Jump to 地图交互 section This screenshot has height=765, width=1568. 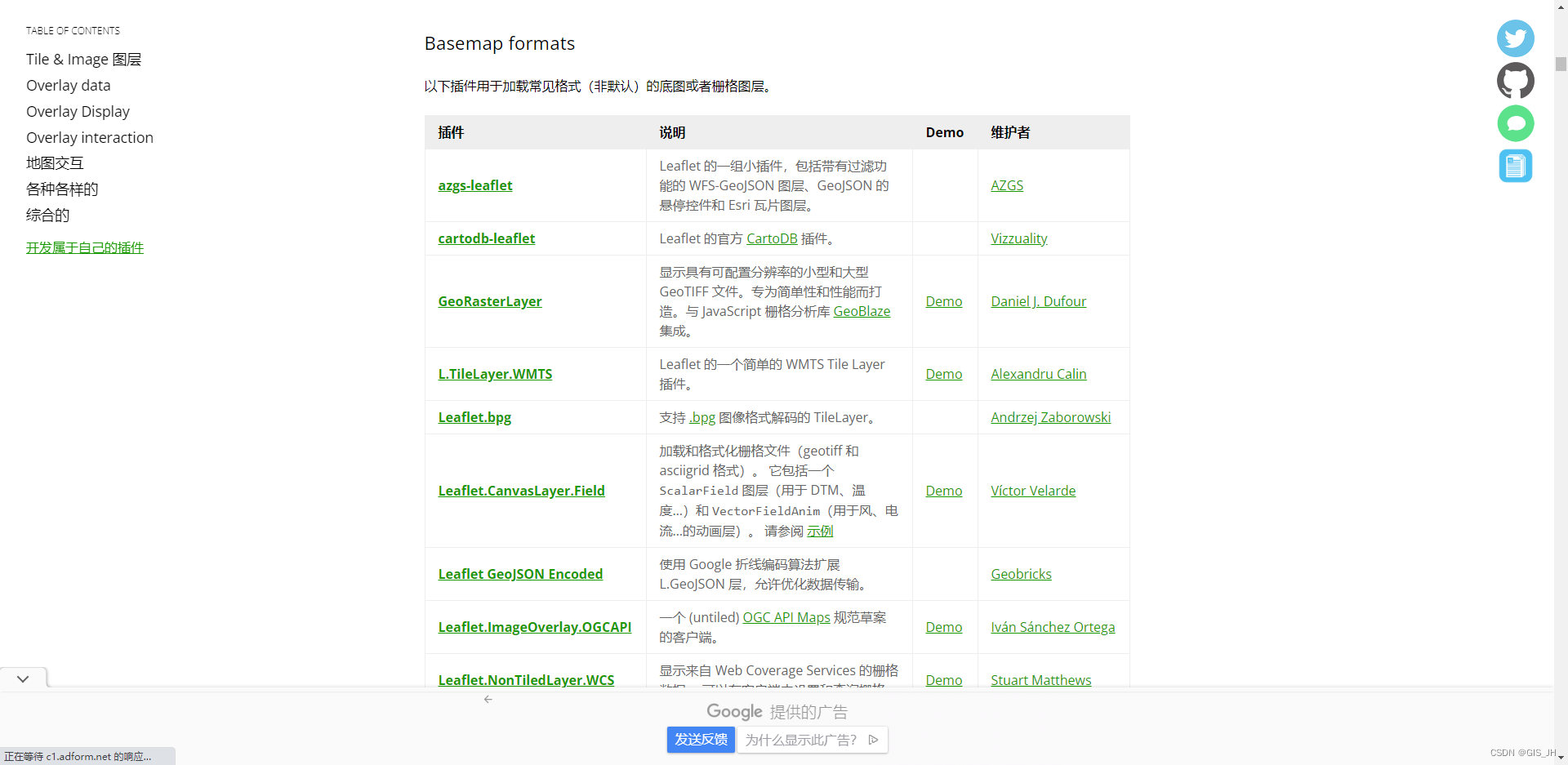point(55,163)
